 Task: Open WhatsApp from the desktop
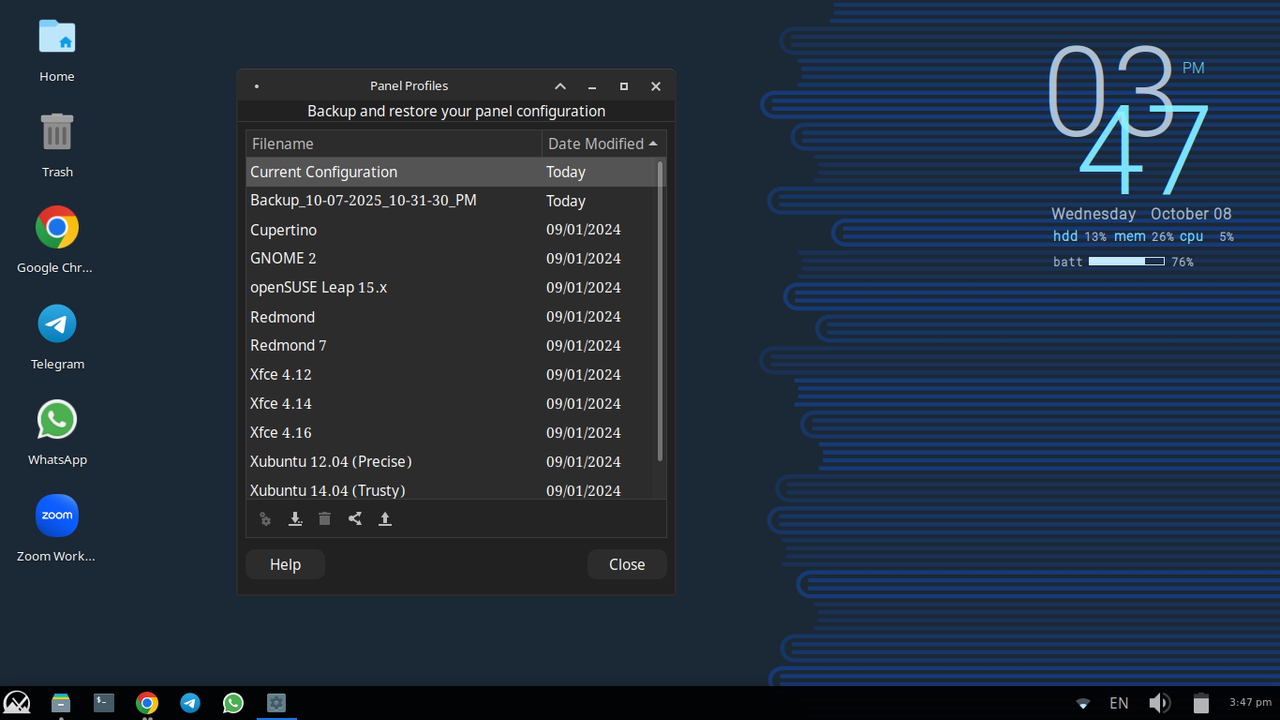pyautogui.click(x=57, y=419)
